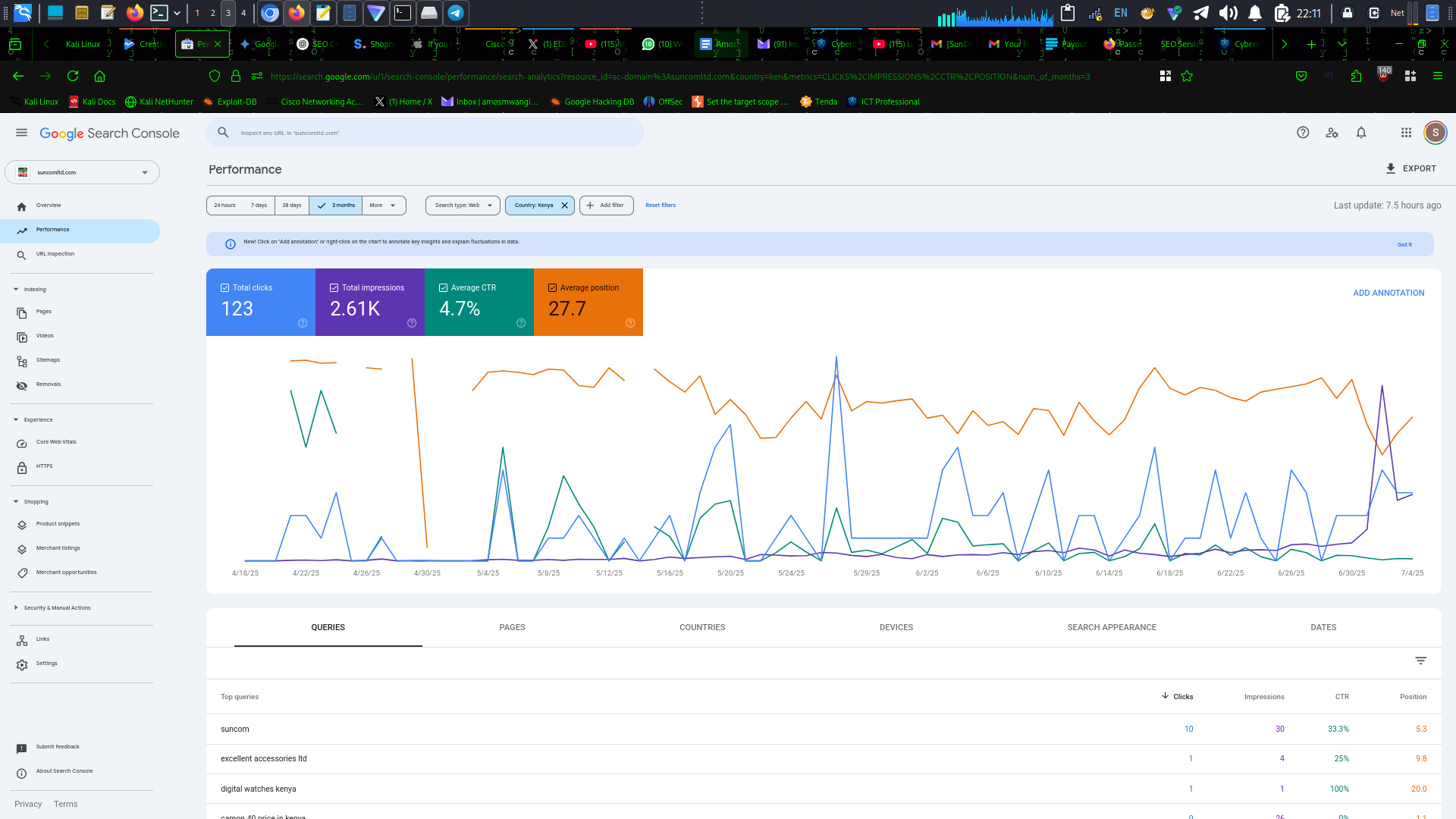Open HTTPS lock icon in sidebar
The height and width of the screenshot is (819, 1456).
click(21, 467)
